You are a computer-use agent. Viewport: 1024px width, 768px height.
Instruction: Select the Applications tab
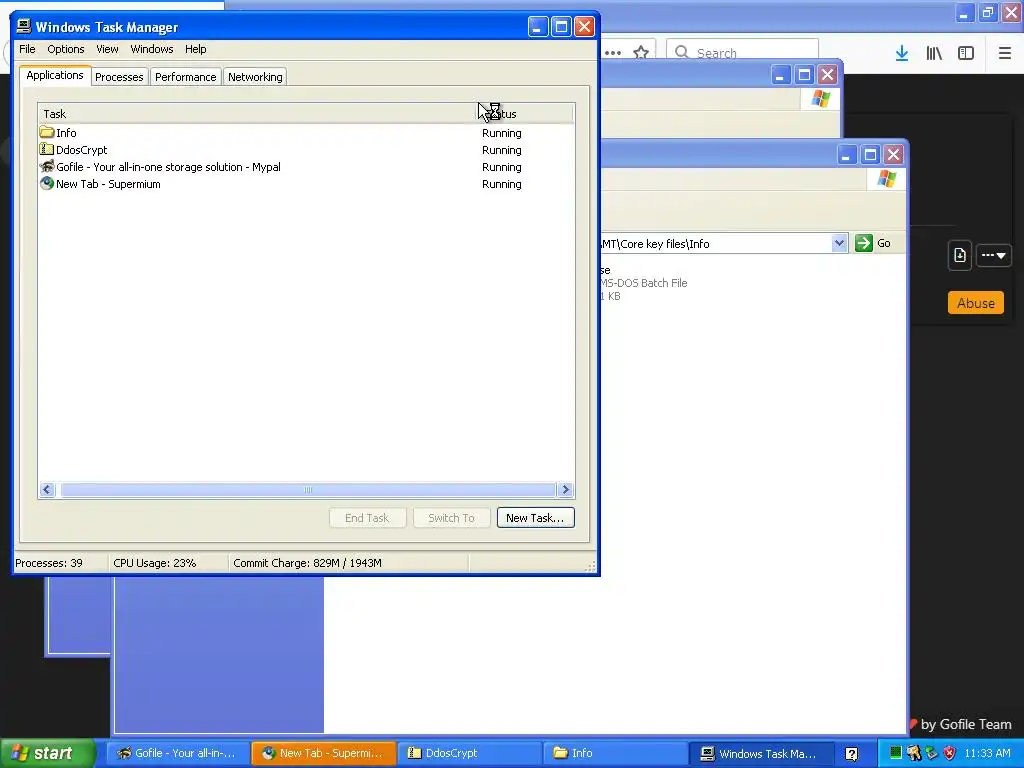(55, 75)
